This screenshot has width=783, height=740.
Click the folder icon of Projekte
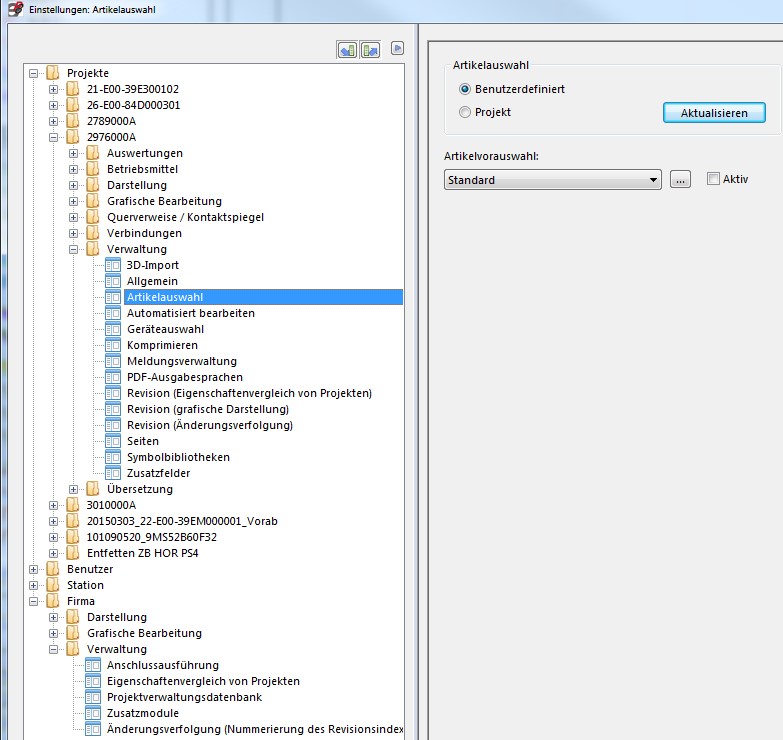53,73
